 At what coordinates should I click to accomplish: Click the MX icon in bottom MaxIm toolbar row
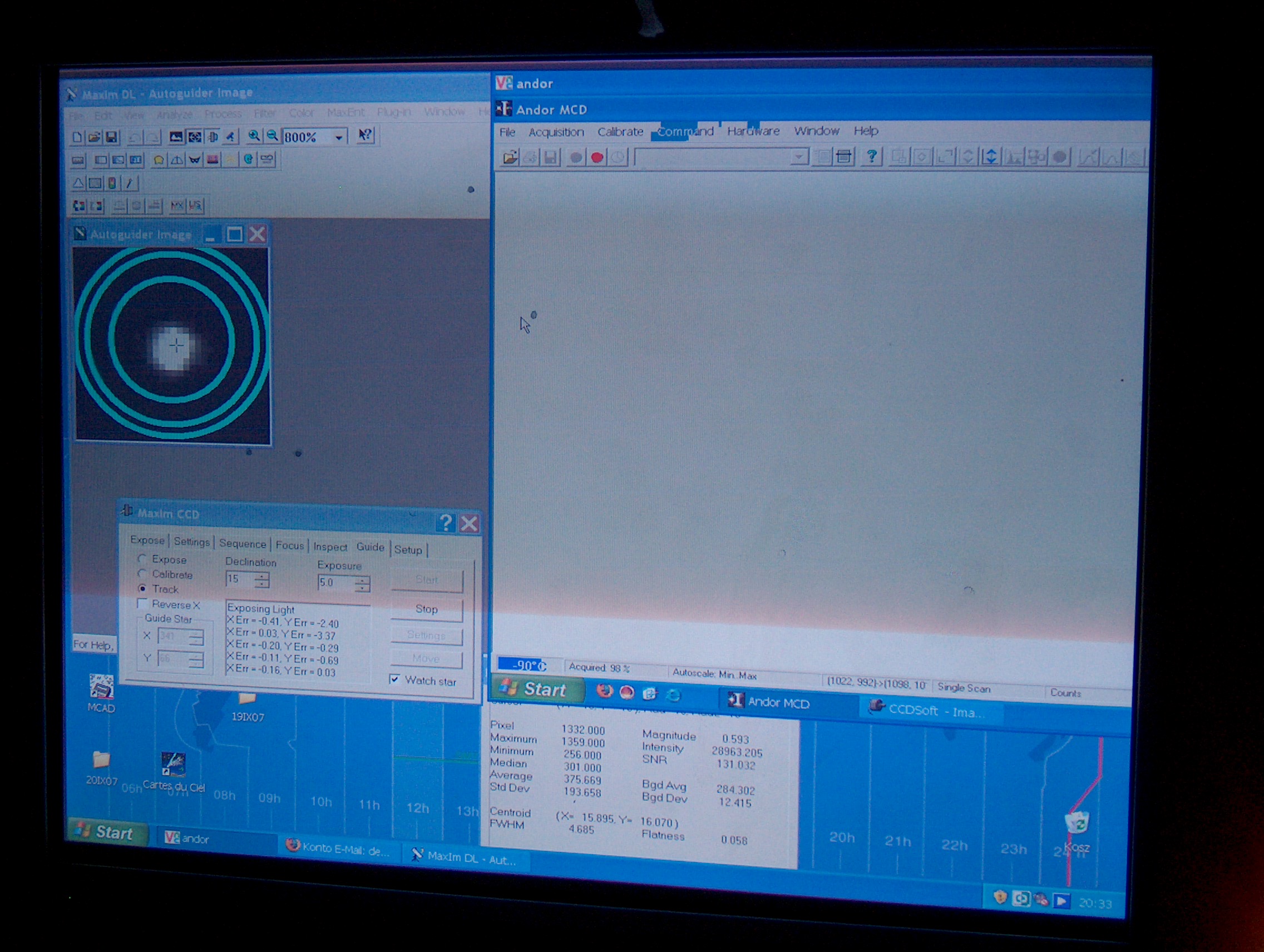click(x=176, y=206)
